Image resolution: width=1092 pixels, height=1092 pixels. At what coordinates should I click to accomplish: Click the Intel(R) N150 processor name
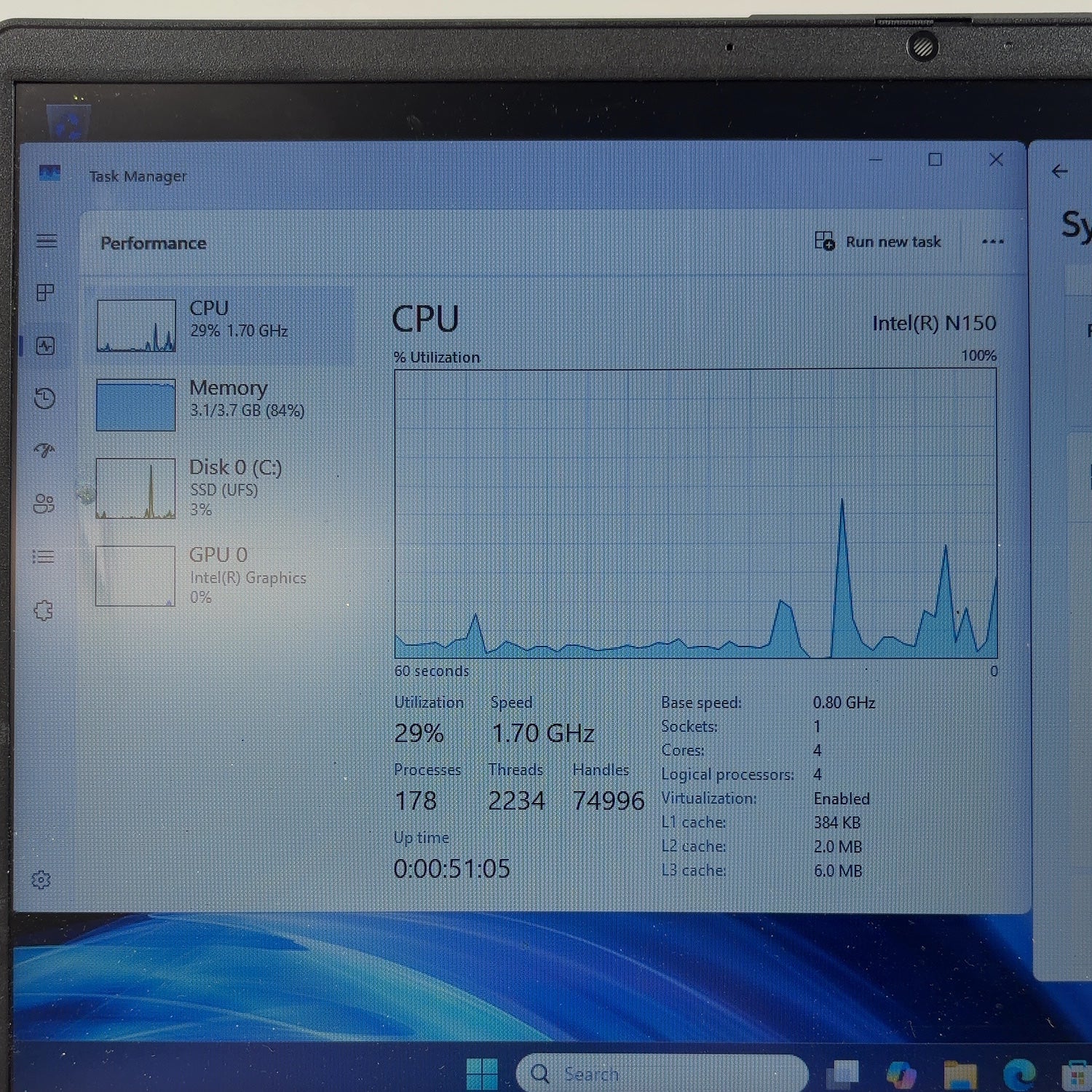pos(934,323)
